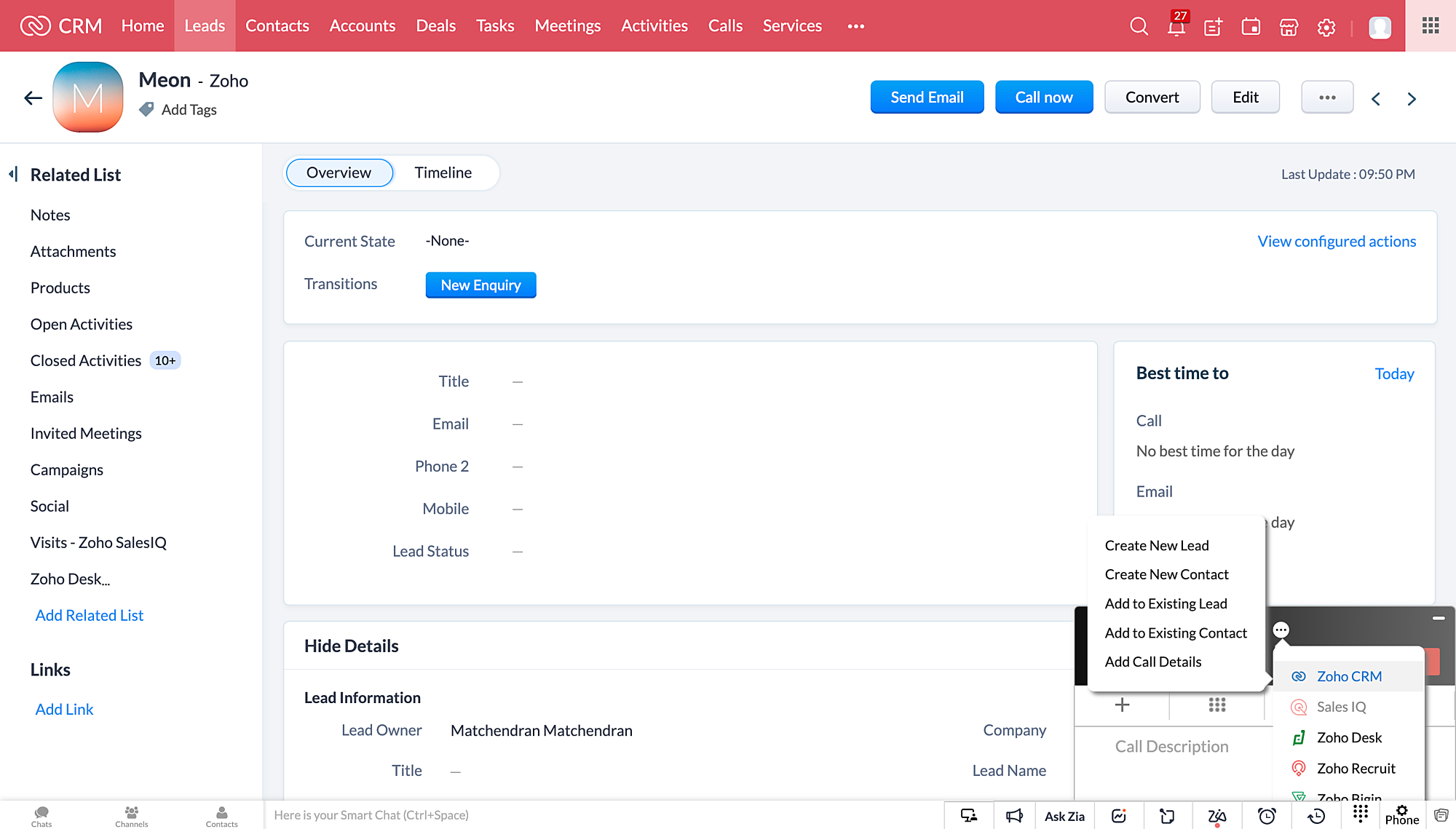The height and width of the screenshot is (829, 1456).
Task: Select Create New Lead from menu
Action: click(1157, 545)
